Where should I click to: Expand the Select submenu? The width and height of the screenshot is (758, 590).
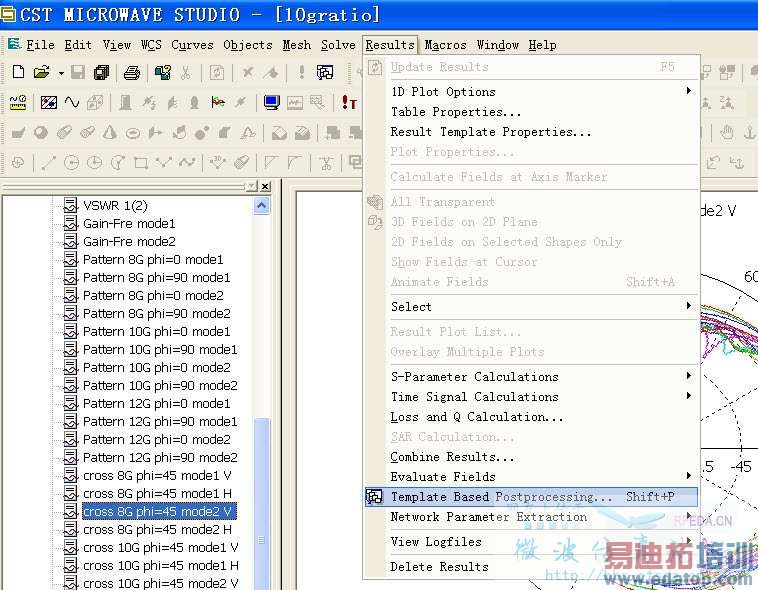click(531, 307)
